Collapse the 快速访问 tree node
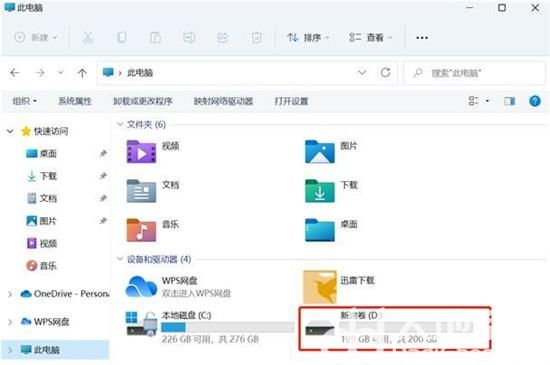 click(10, 131)
